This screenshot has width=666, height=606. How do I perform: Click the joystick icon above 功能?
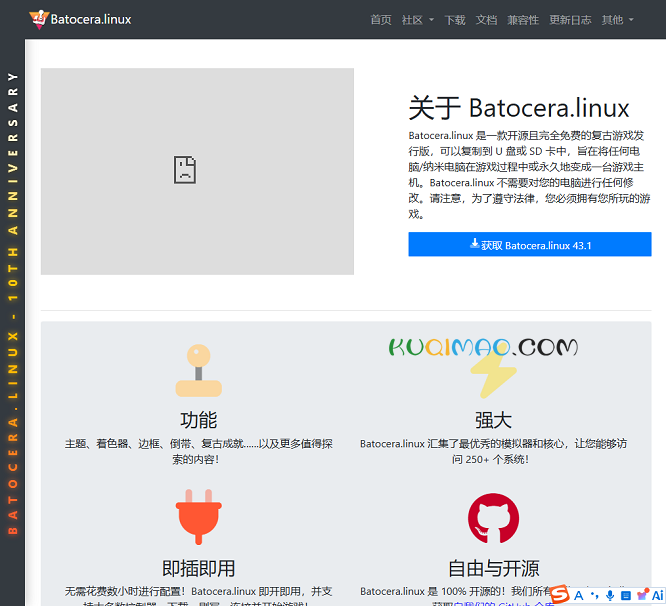pyautogui.click(x=198, y=370)
